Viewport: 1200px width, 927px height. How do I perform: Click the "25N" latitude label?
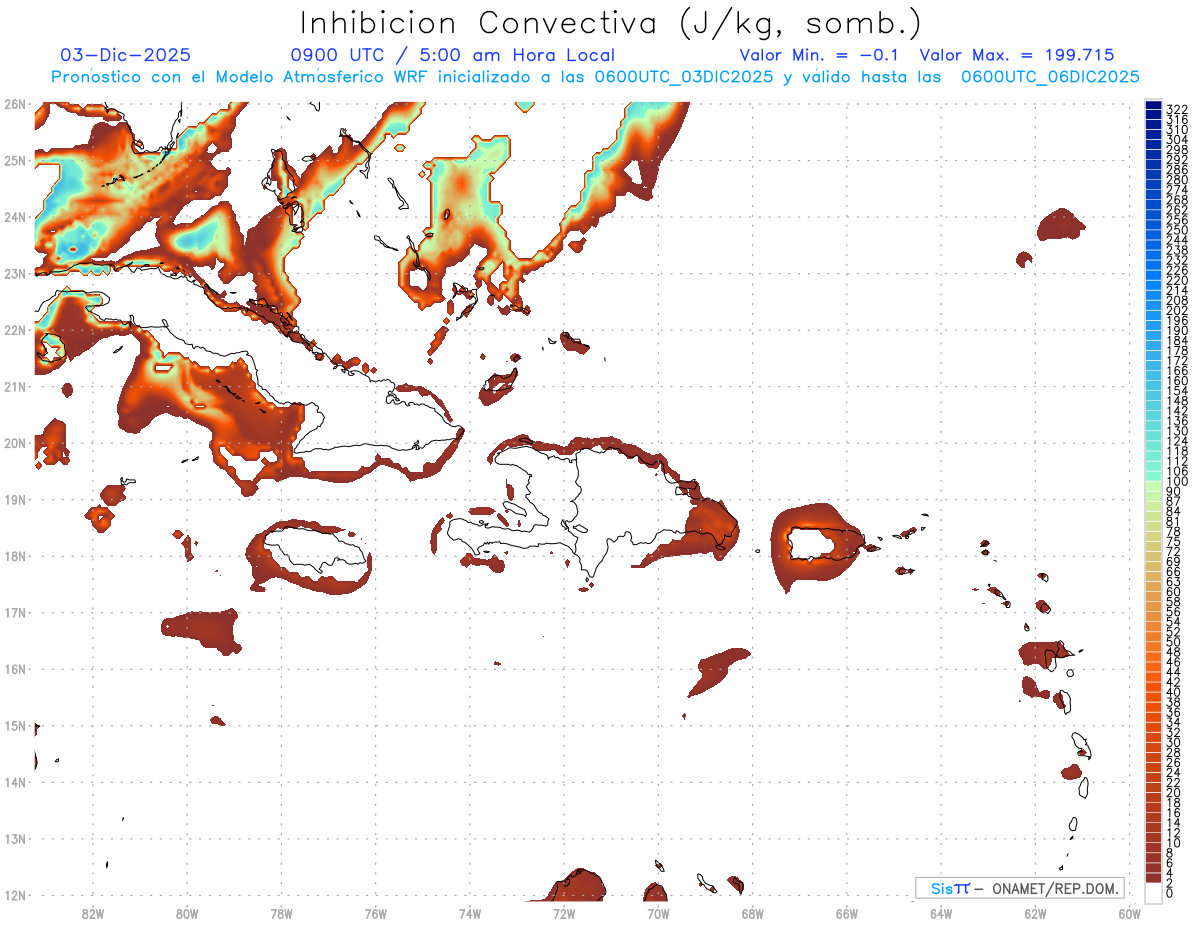point(14,160)
